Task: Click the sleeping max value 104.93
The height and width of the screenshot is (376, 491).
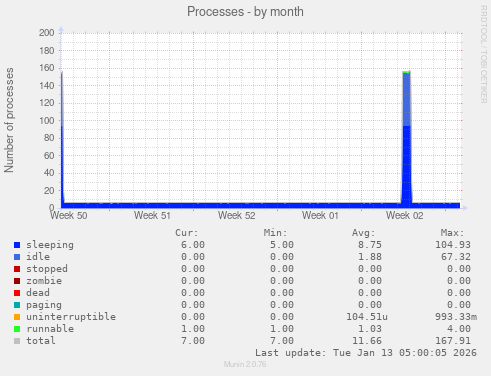Action: click(453, 245)
